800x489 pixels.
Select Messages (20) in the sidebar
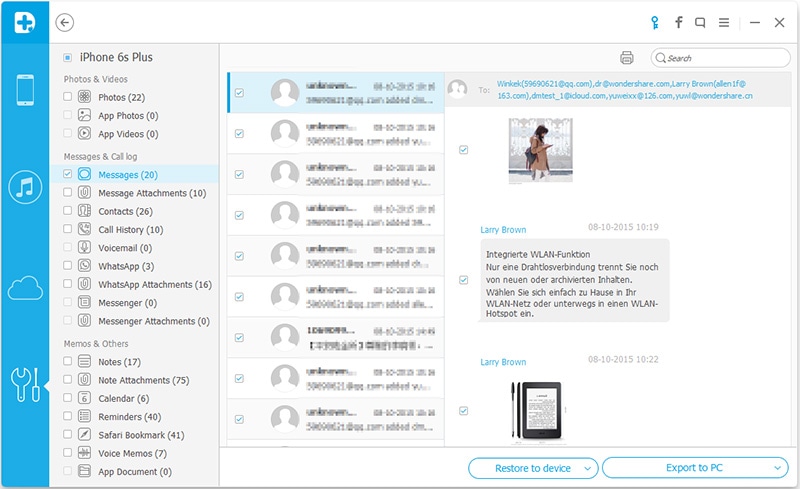(x=134, y=175)
